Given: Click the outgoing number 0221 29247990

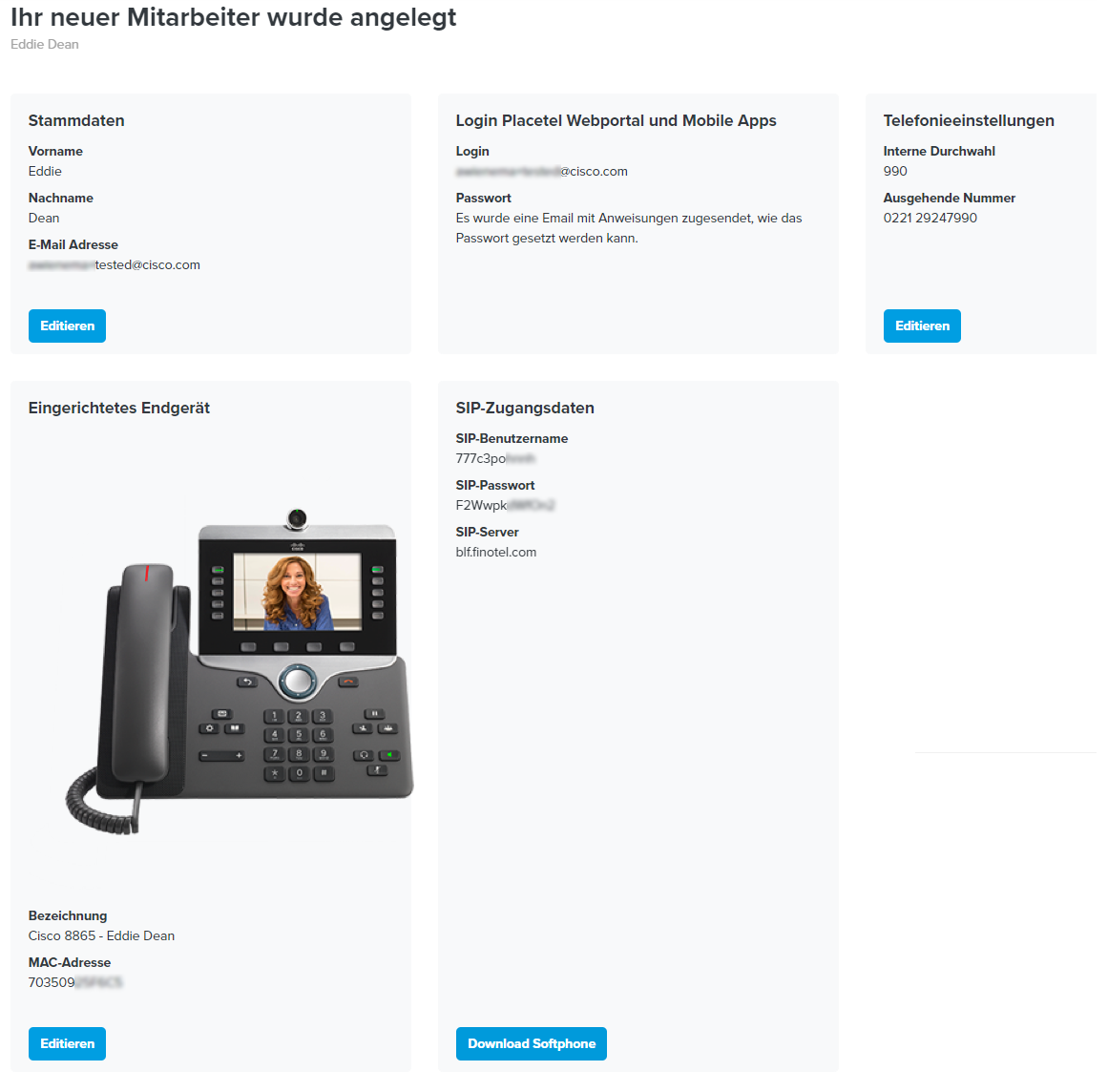Looking at the screenshot, I should (930, 218).
